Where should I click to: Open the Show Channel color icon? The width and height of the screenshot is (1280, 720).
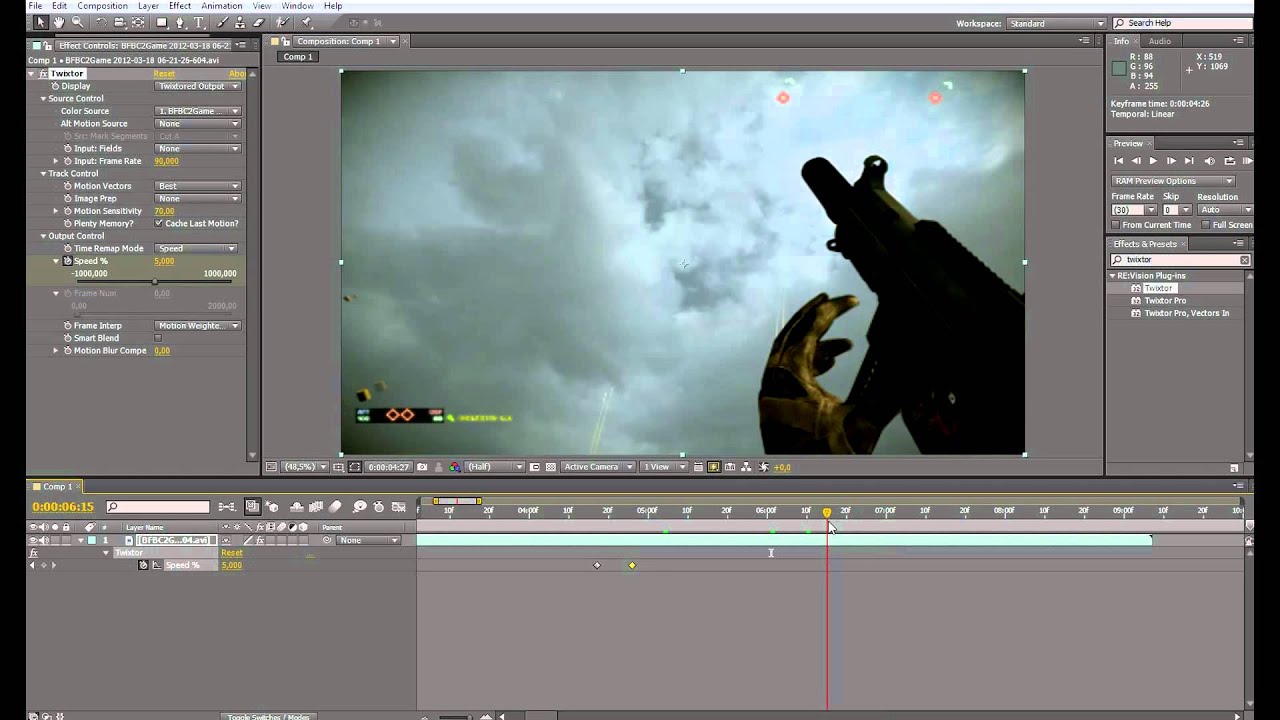pyautogui.click(x=454, y=467)
